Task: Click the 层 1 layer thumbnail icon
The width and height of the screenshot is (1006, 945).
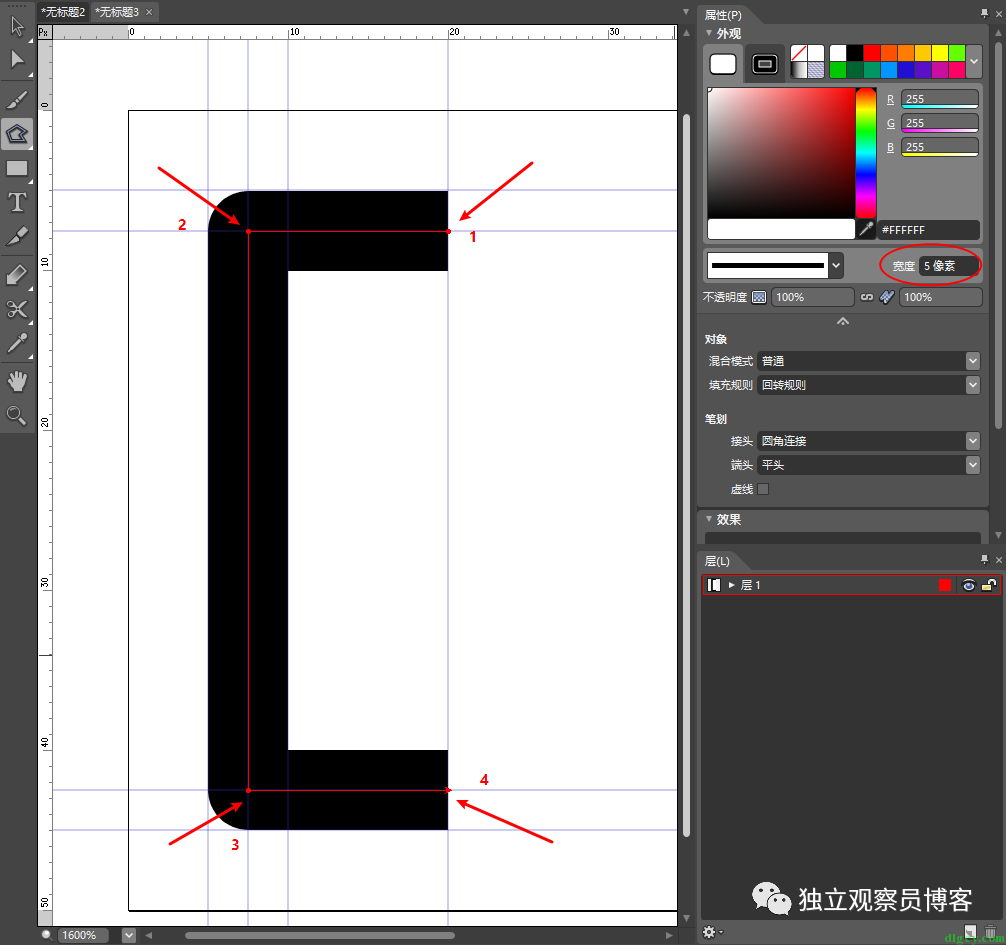Action: click(714, 585)
